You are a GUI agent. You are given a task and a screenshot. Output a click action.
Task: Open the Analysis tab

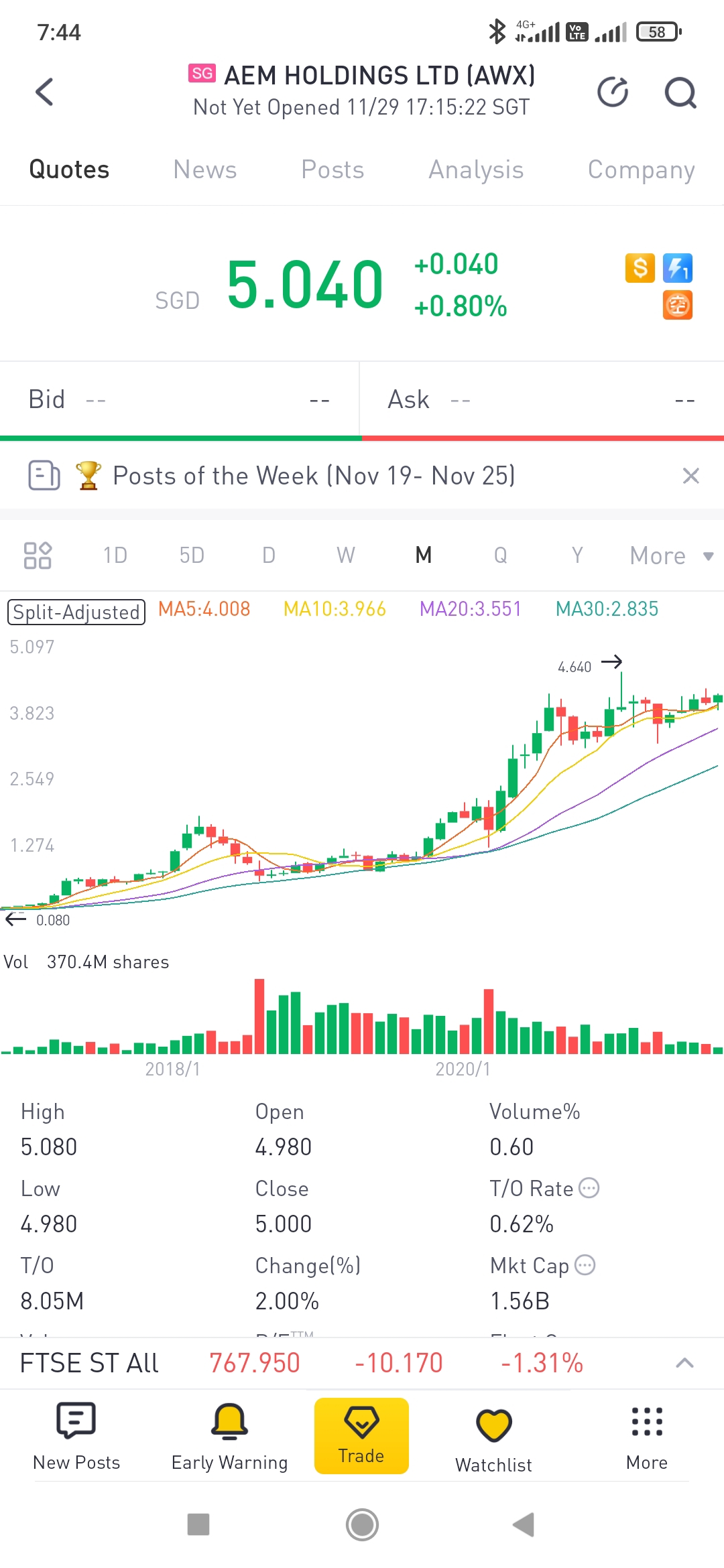coord(476,170)
